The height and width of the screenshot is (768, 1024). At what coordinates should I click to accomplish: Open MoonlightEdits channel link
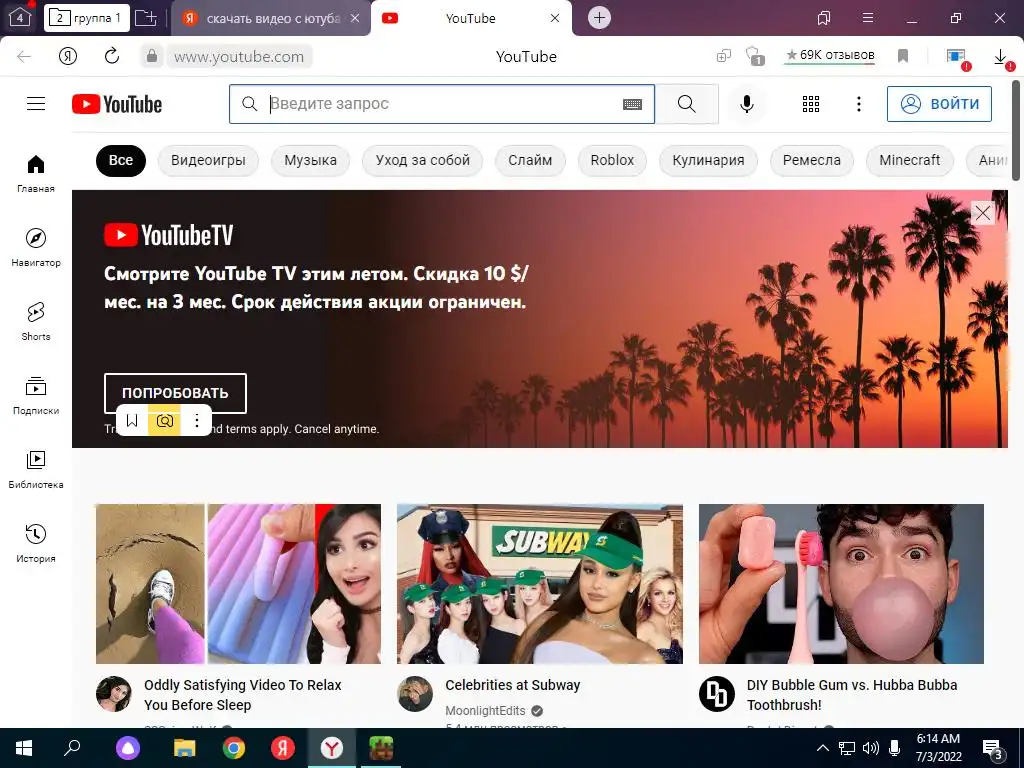[x=485, y=711]
